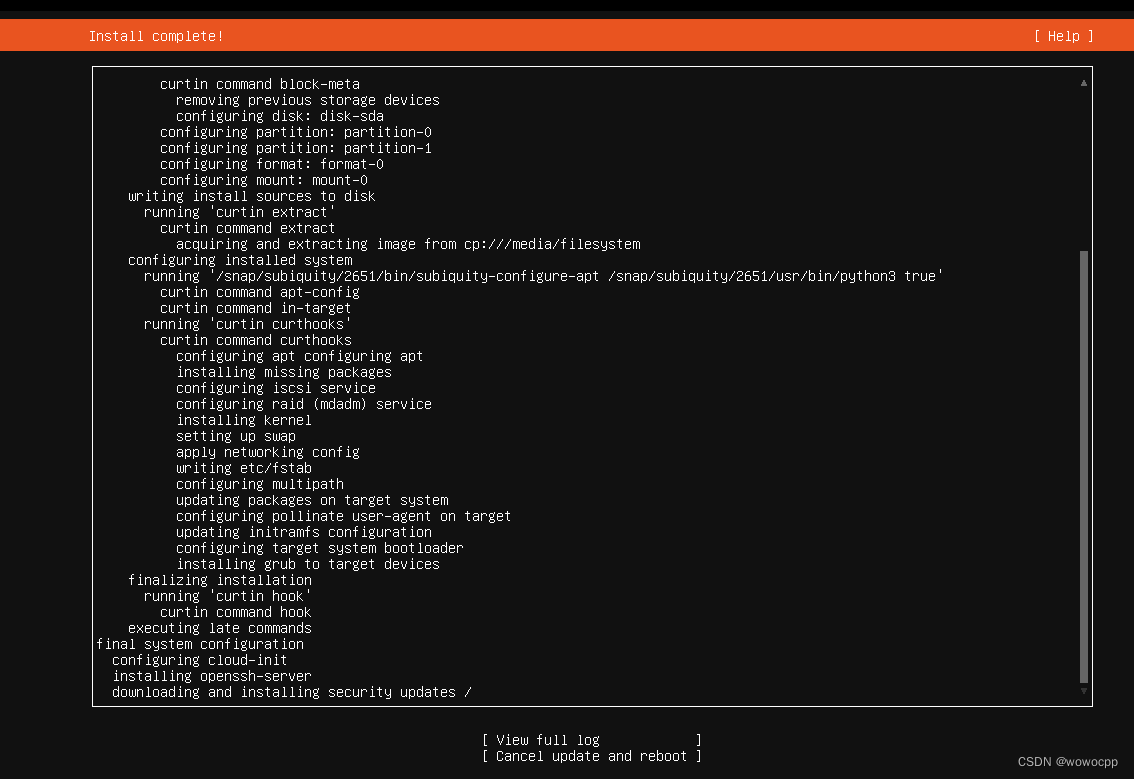This screenshot has height=779, width=1134.
Task: Click 'configuring iscsi service' line
Action: [276, 388]
